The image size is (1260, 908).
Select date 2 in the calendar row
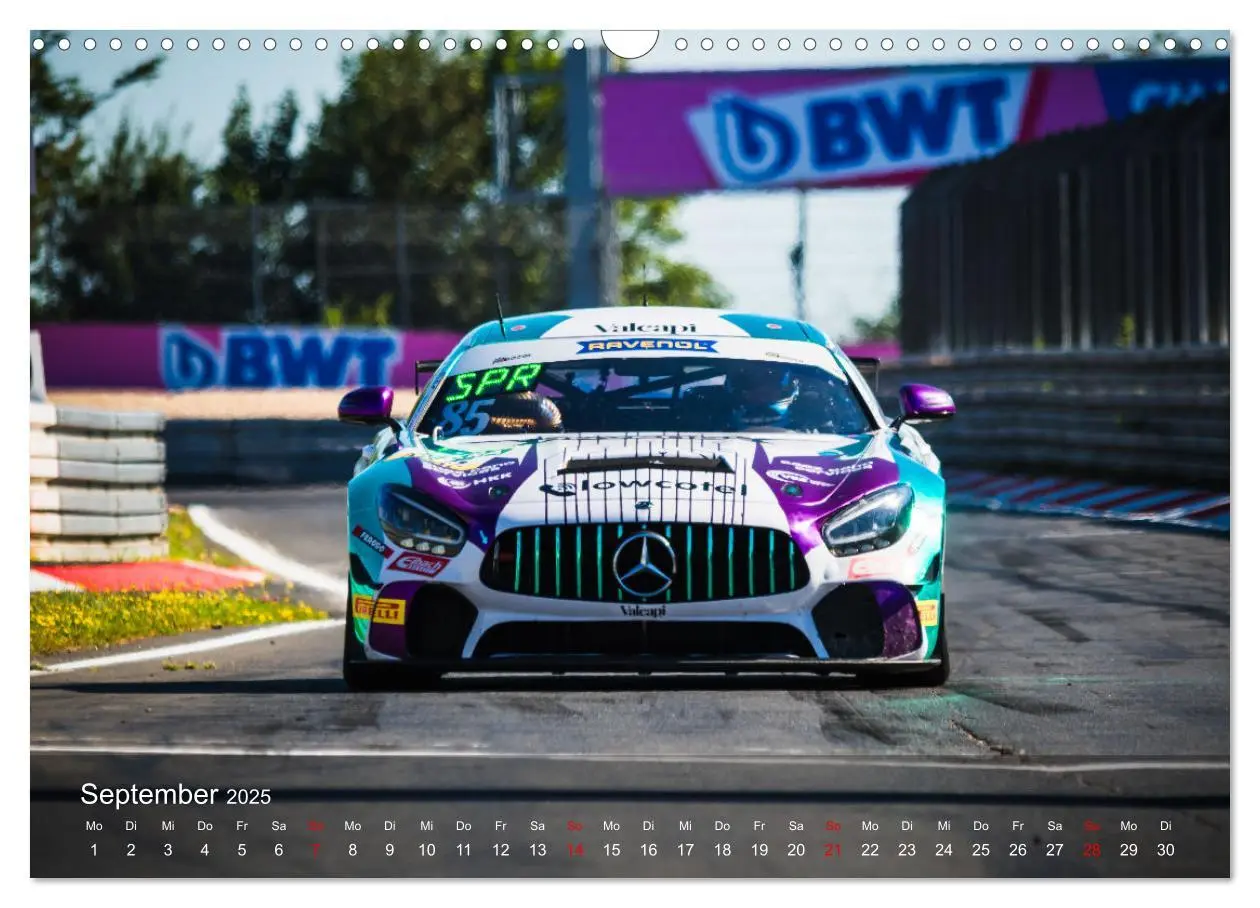tap(131, 850)
